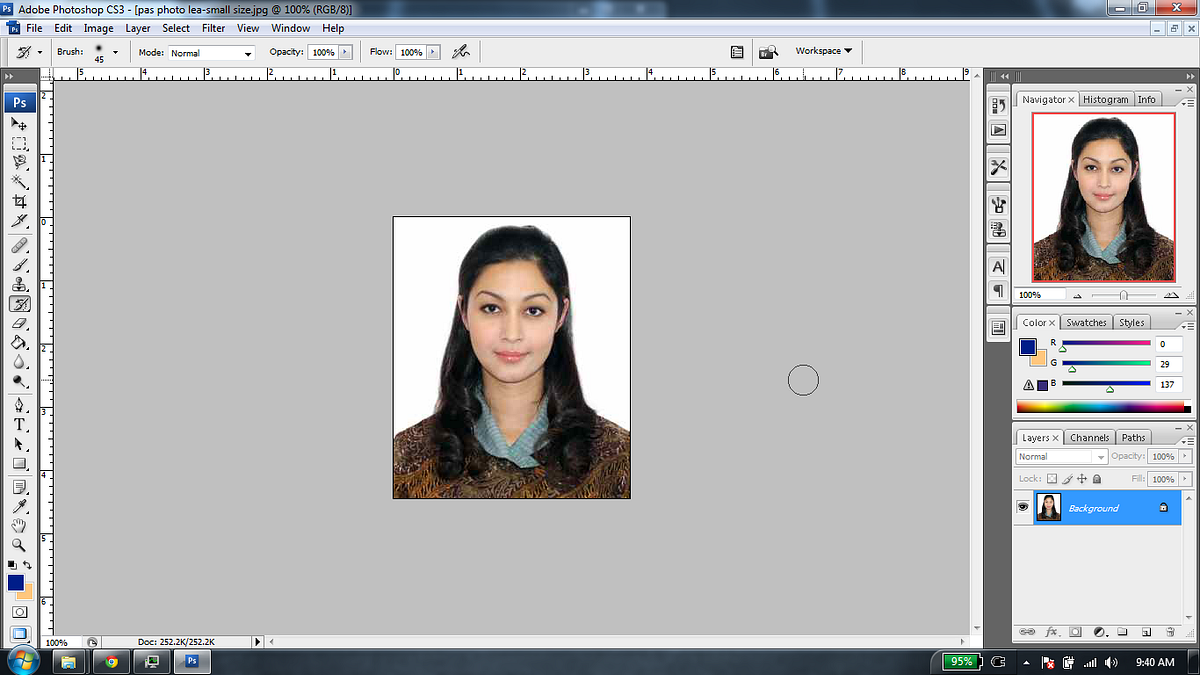This screenshot has width=1200, height=675.
Task: Delete layer using the trash button
Action: click(x=1168, y=632)
